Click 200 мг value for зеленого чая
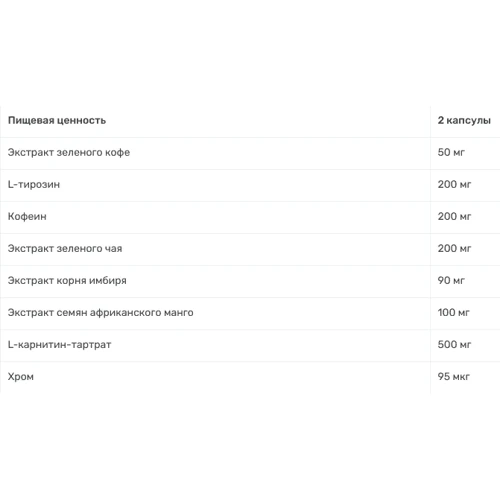Image resolution: width=500 pixels, height=500 pixels. pos(454,248)
